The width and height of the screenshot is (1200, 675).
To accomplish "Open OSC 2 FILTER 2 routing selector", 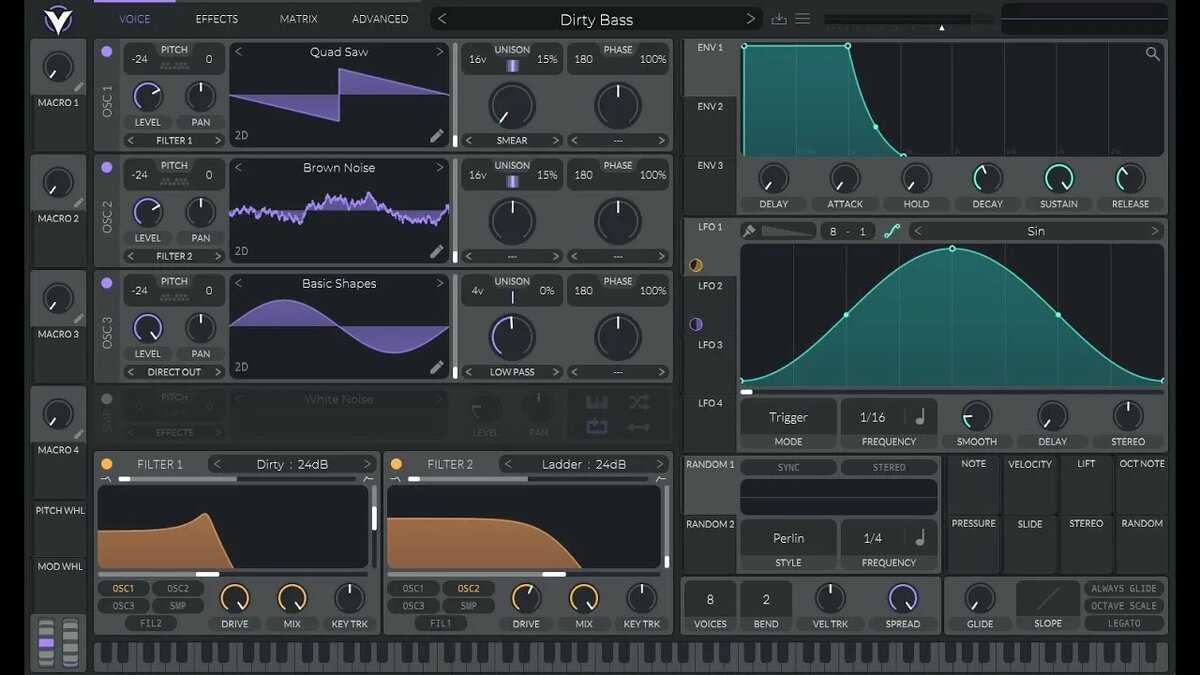I will tap(174, 256).
